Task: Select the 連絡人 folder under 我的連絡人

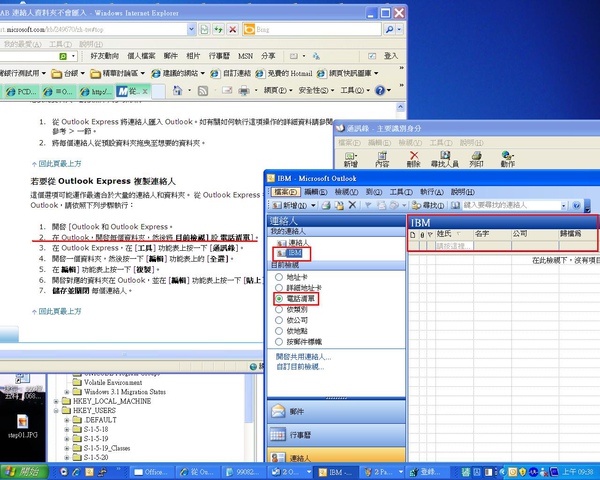Action: [293, 243]
